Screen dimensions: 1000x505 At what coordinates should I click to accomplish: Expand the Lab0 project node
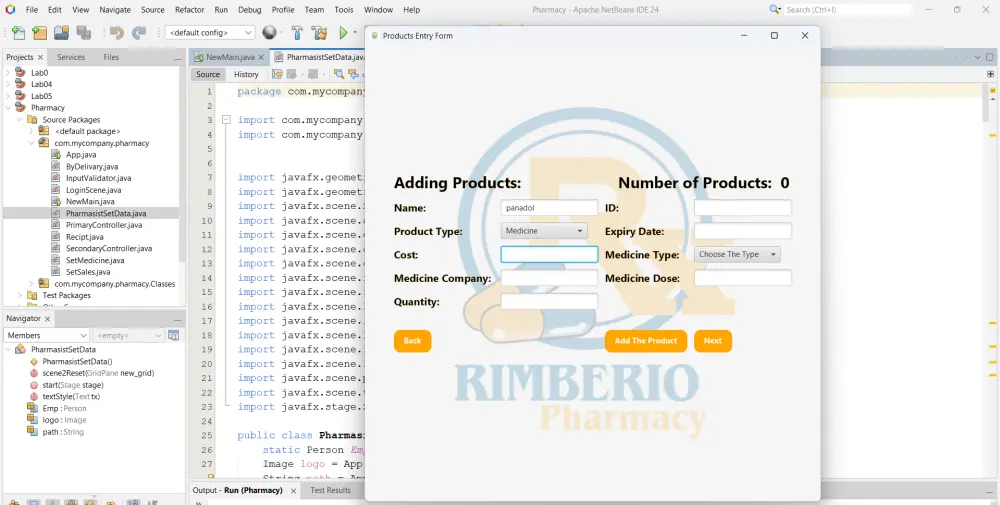(8, 73)
